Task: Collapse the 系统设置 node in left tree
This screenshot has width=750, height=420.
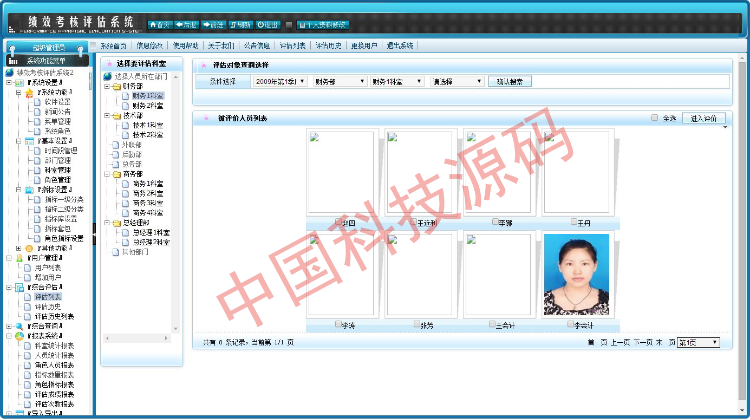Action: point(9,83)
